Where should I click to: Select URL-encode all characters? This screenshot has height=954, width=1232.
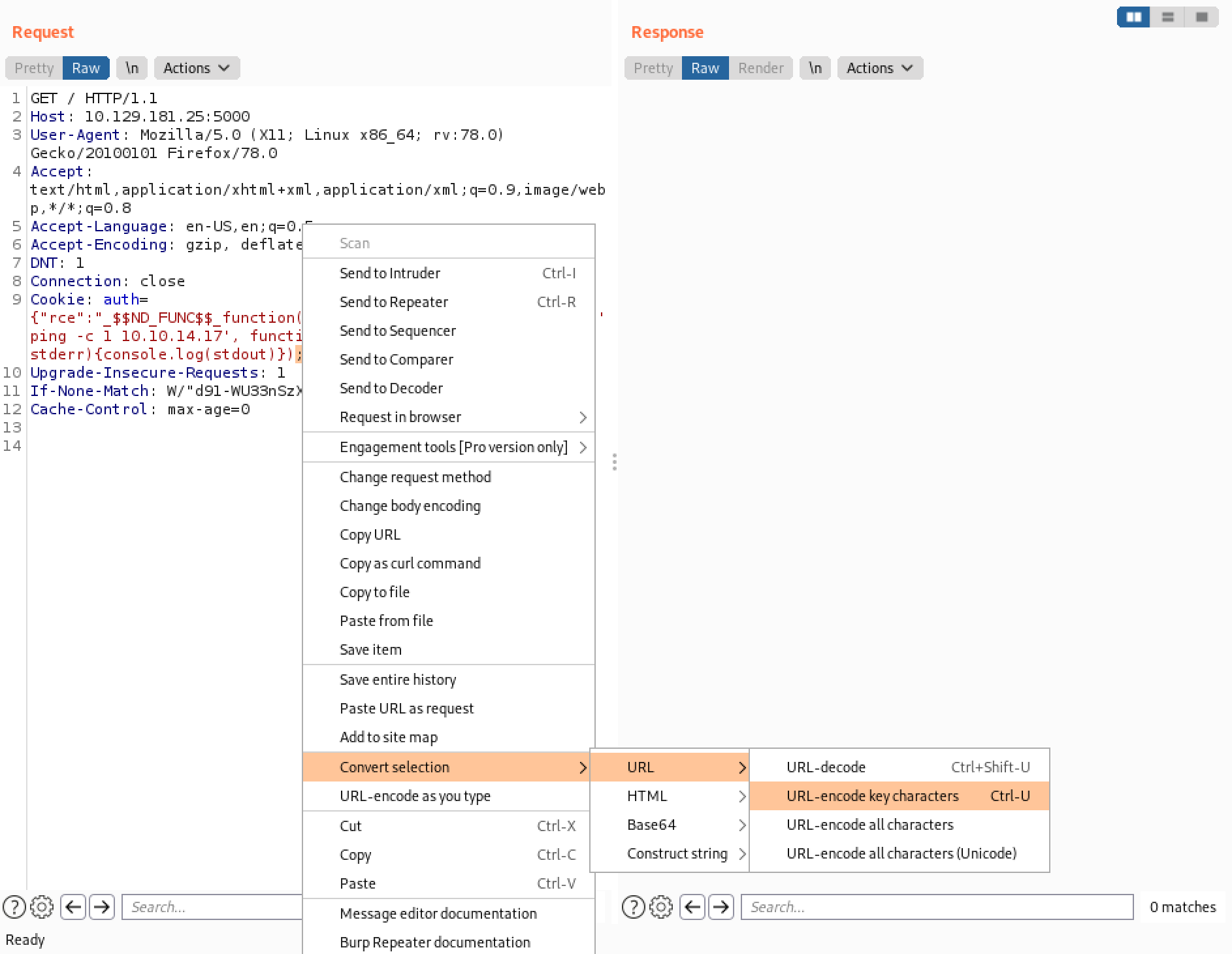tap(900, 825)
